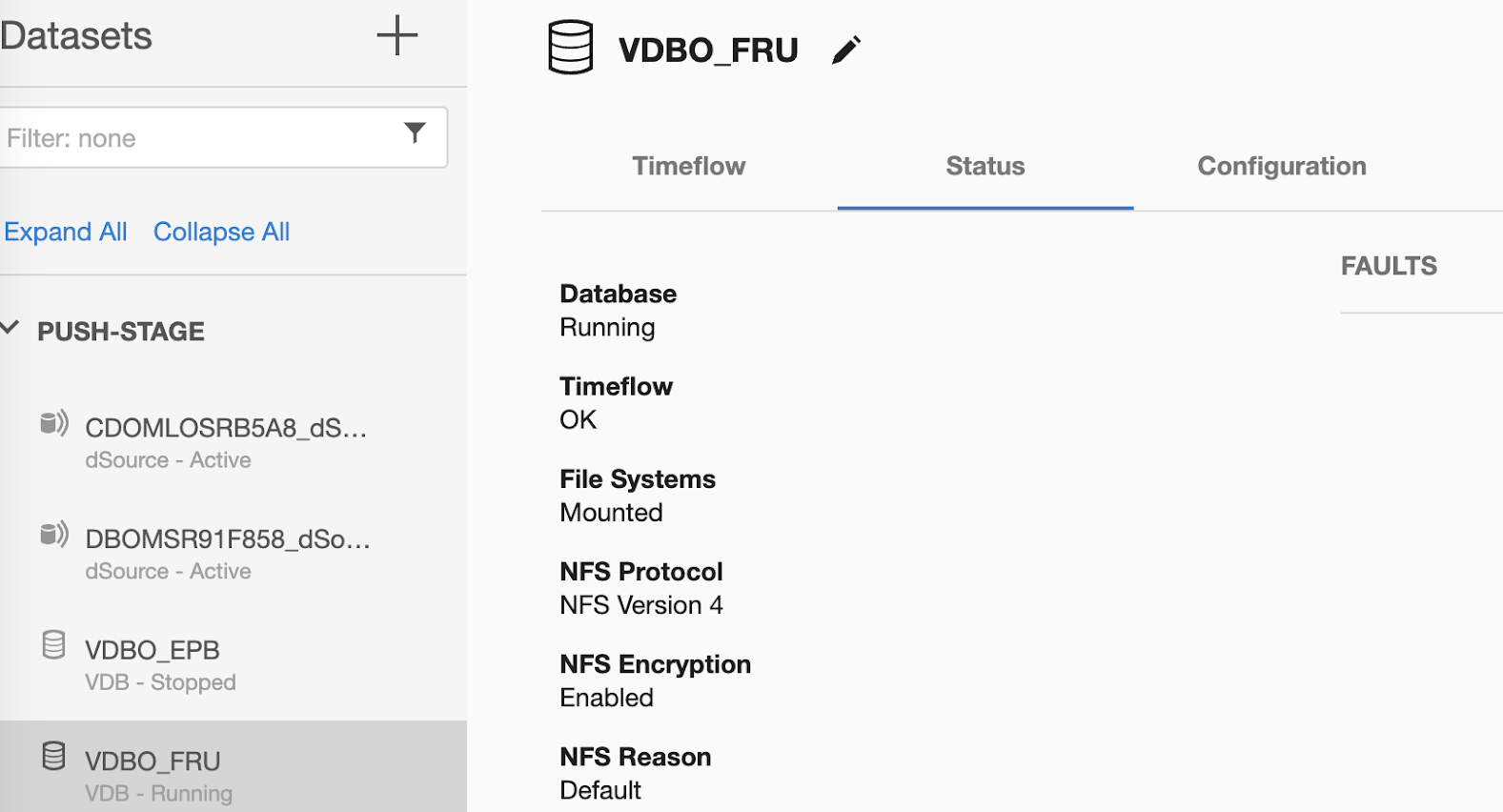1503x812 pixels.
Task: Select the DBOMSR91F858_dSo… dataset name
Action: [228, 539]
